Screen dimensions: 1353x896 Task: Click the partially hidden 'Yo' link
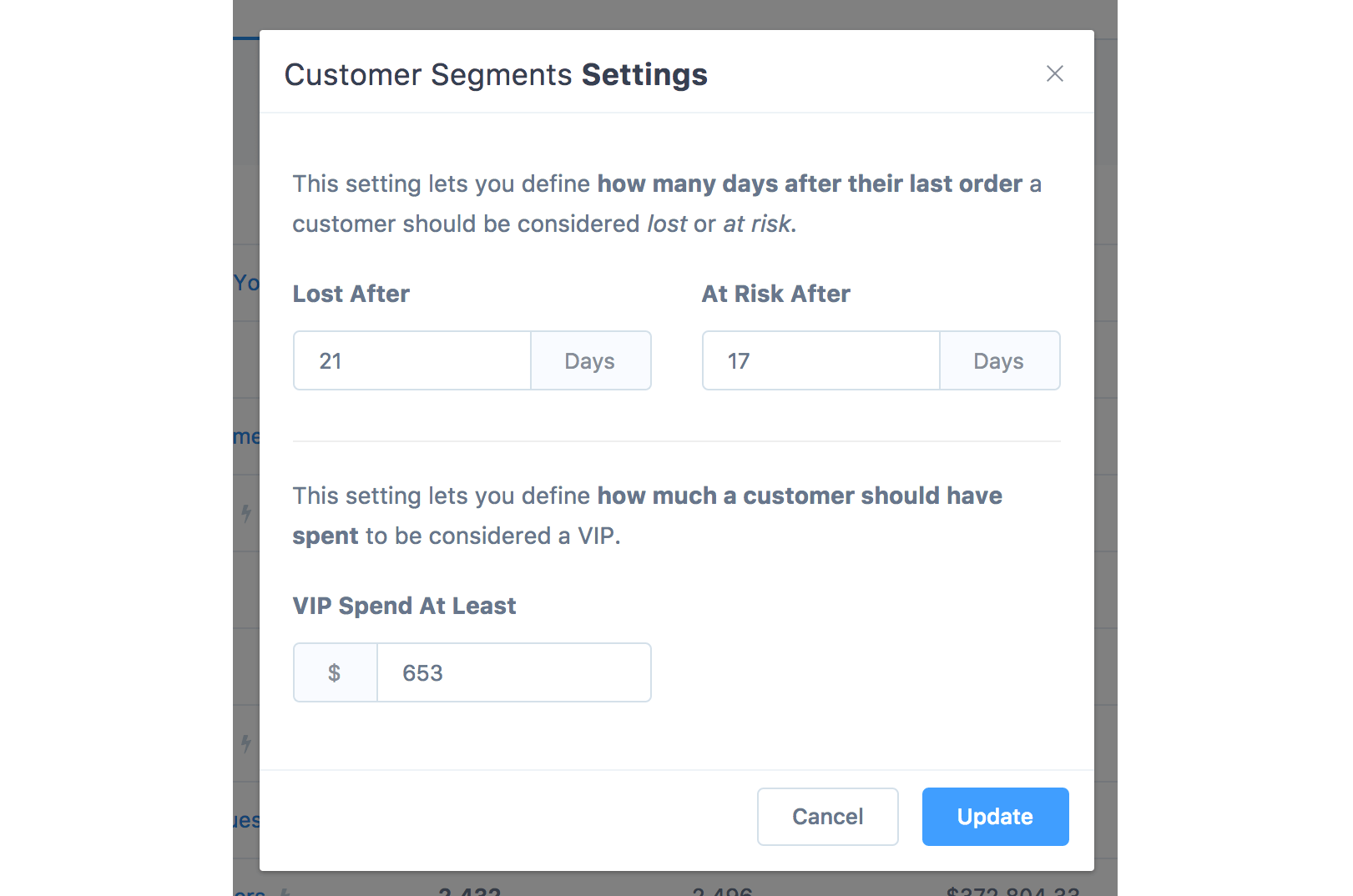[x=246, y=284]
